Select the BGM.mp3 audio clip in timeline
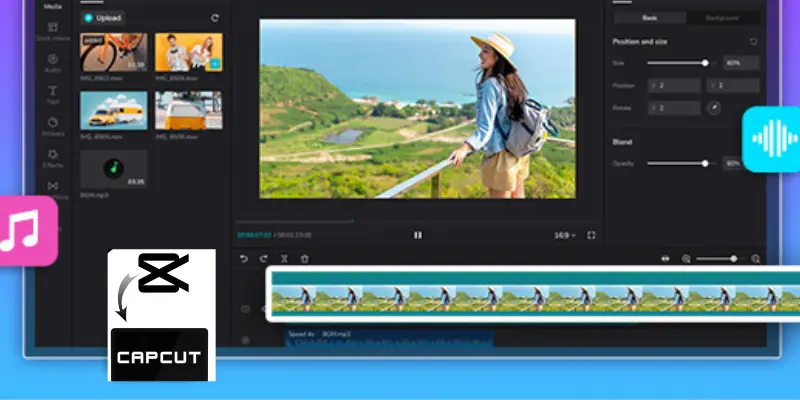Screen dimensions: 800x400 tap(389, 338)
